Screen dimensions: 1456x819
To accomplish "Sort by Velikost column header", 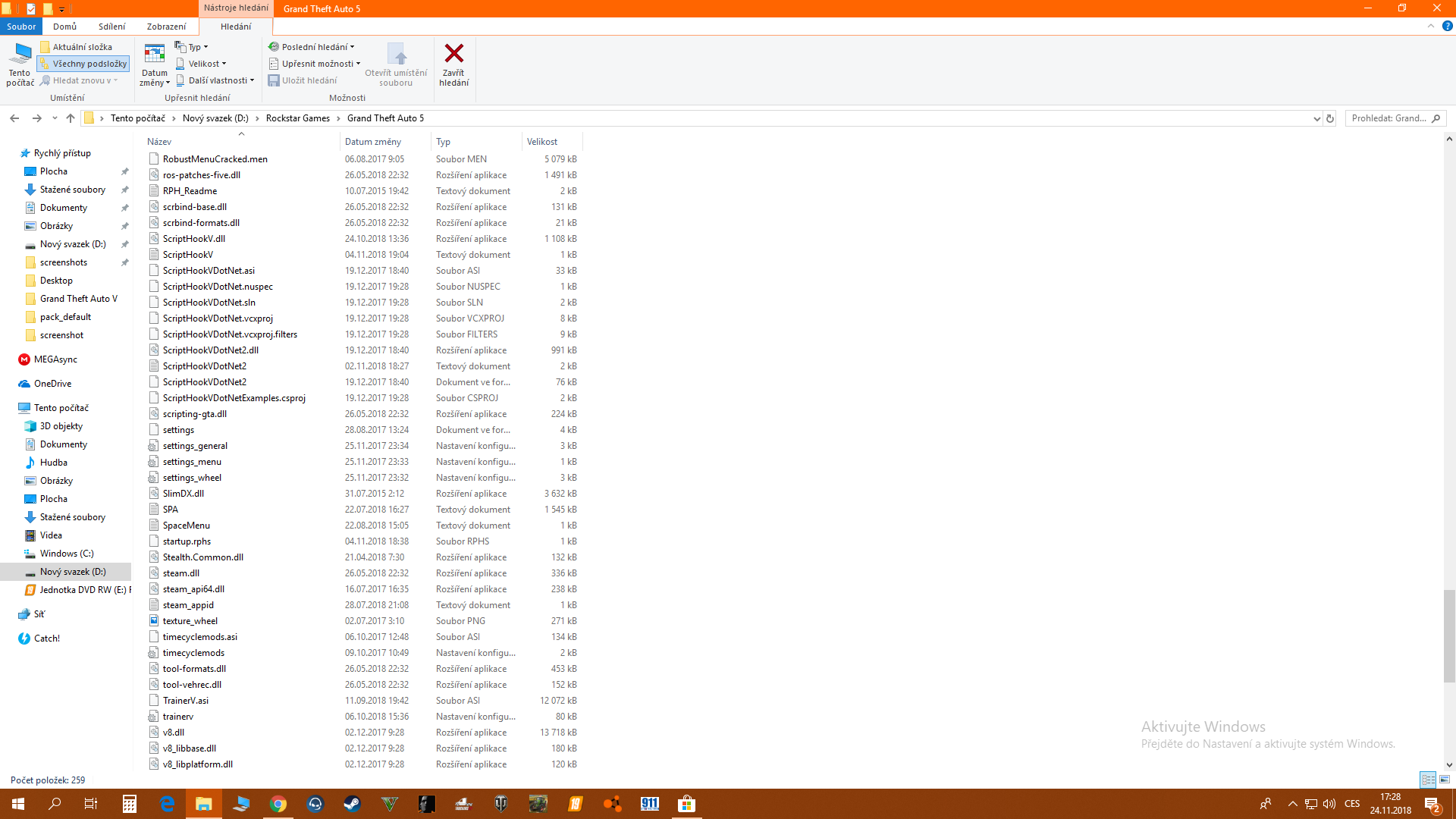I will 542,142.
